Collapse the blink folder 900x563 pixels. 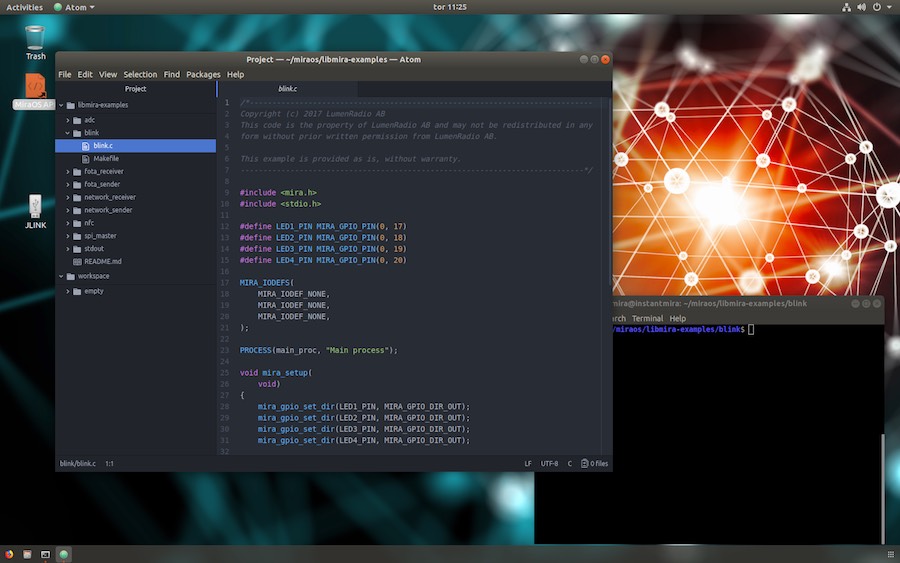coord(68,133)
